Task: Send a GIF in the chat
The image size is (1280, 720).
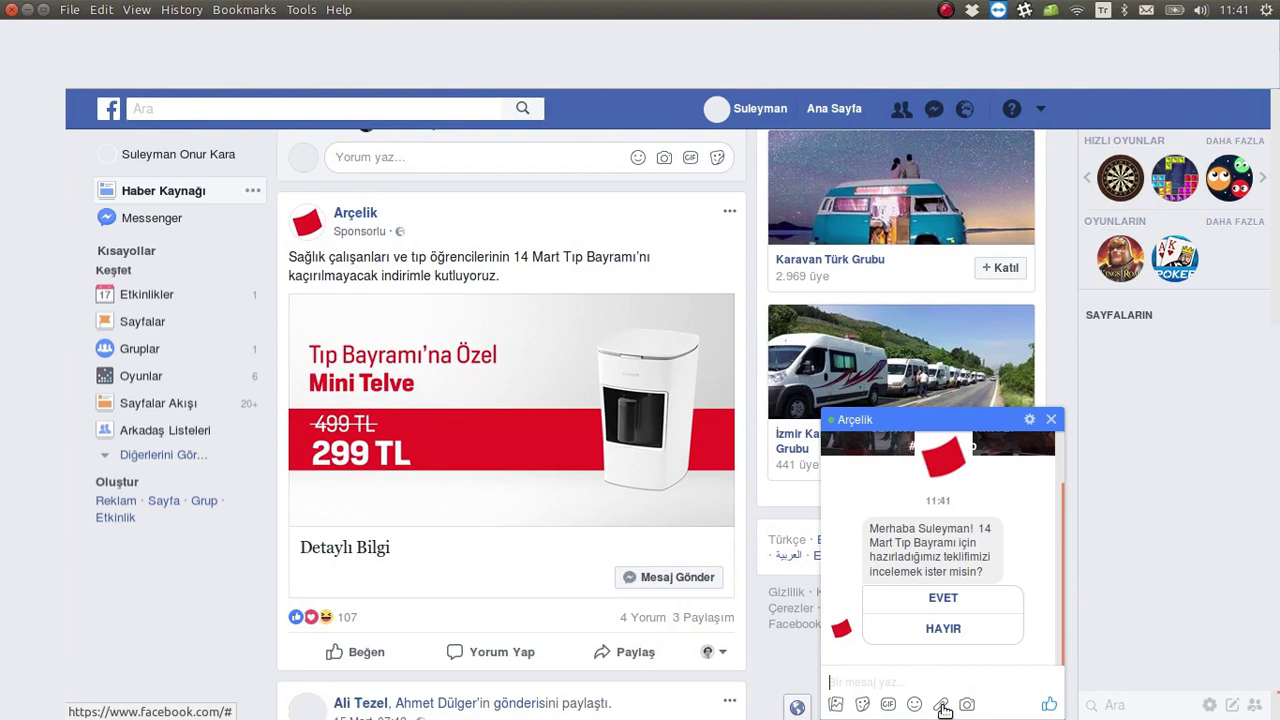Action: [888, 705]
